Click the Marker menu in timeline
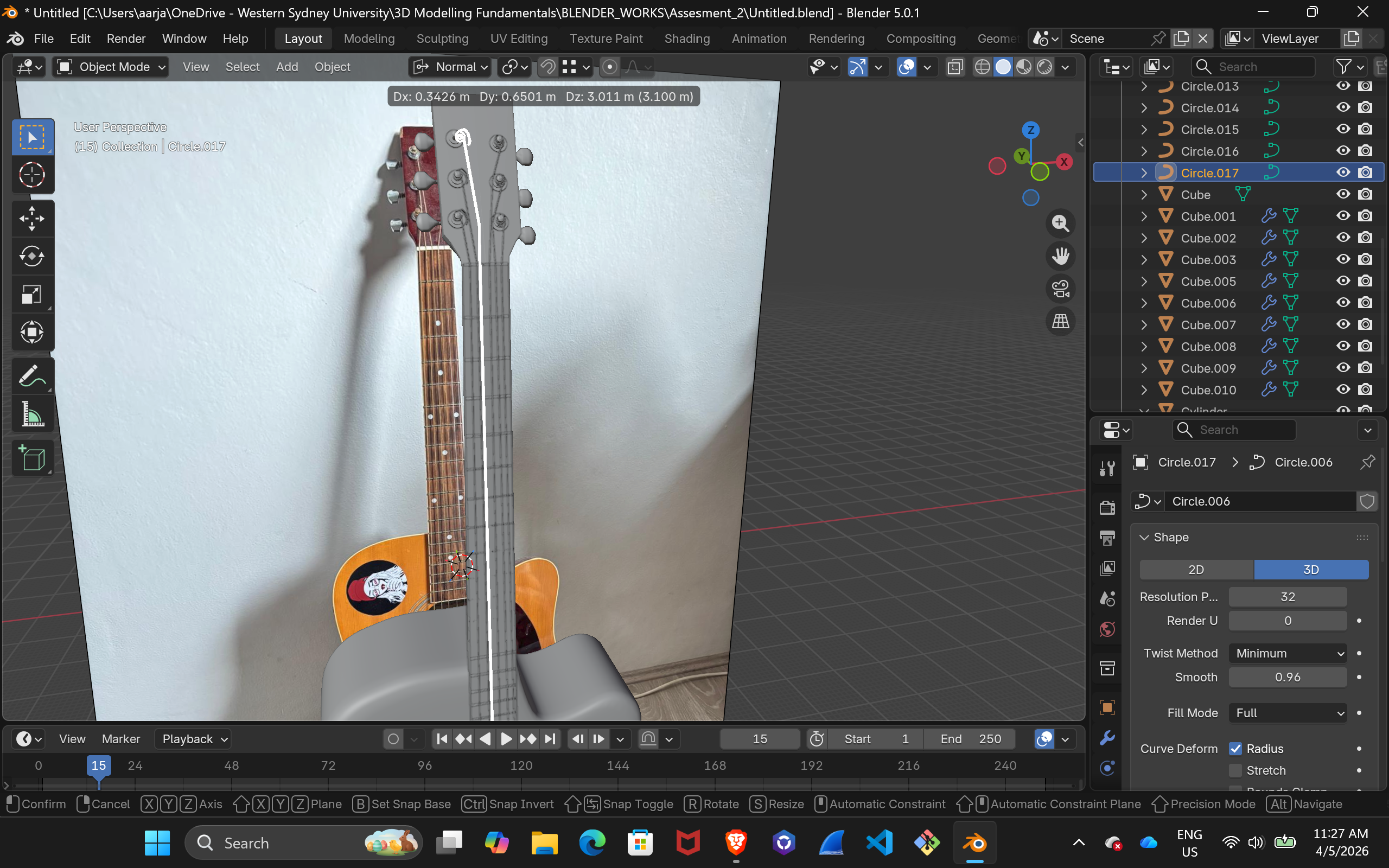Viewport: 1389px width, 868px height. tap(120, 739)
